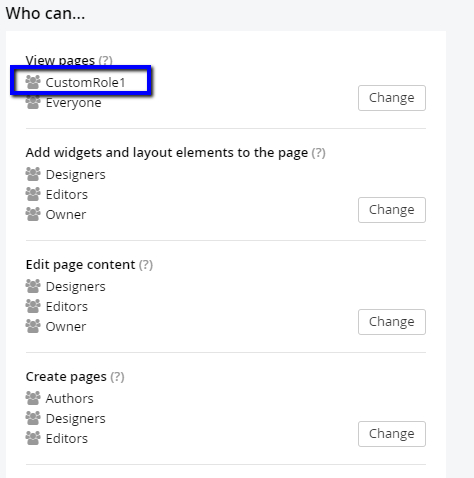Click Editors icon under Add widgets section
Viewport: 474px width, 478px height.
33,194
